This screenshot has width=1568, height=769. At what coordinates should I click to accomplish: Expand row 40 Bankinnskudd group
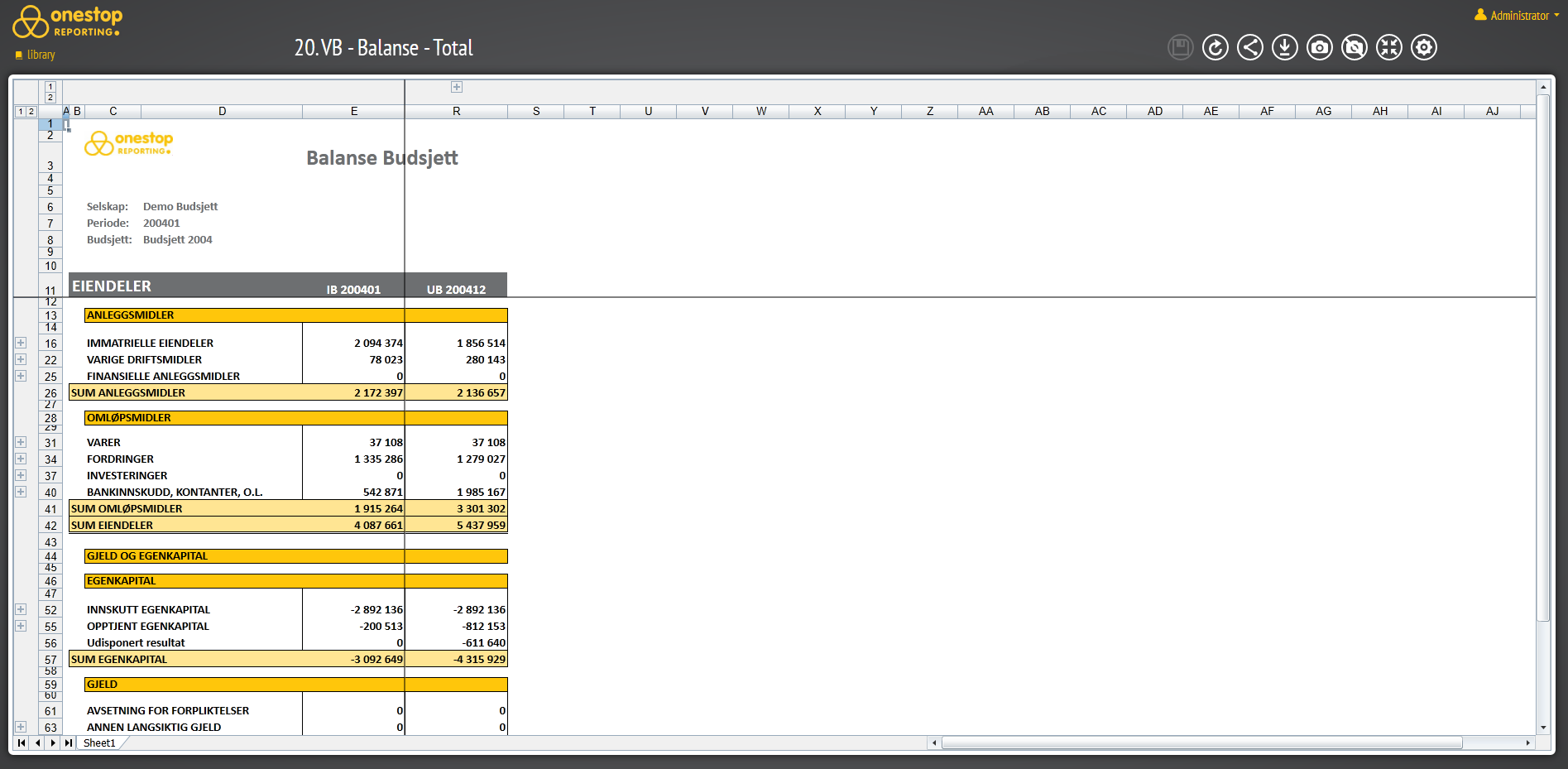point(21,492)
